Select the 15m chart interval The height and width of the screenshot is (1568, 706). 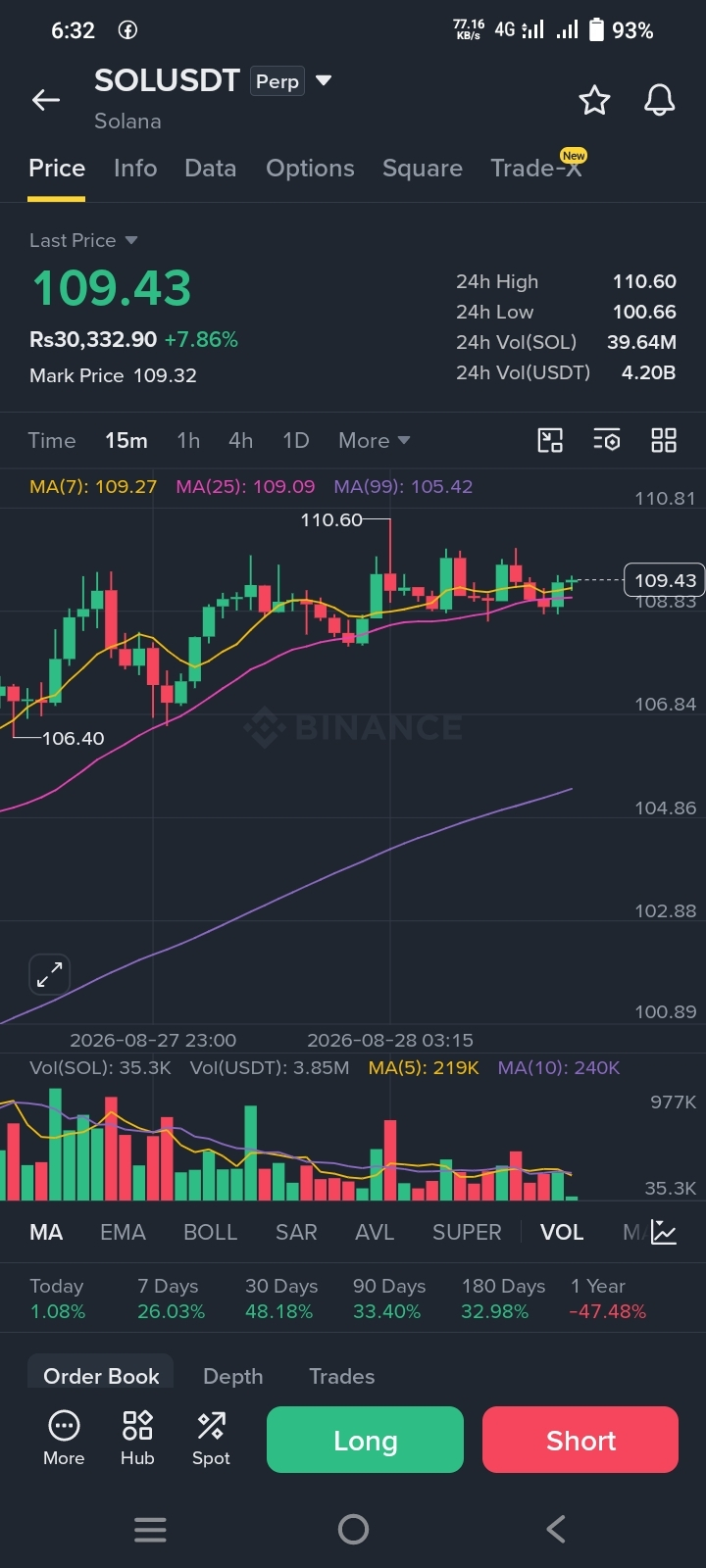coord(126,441)
